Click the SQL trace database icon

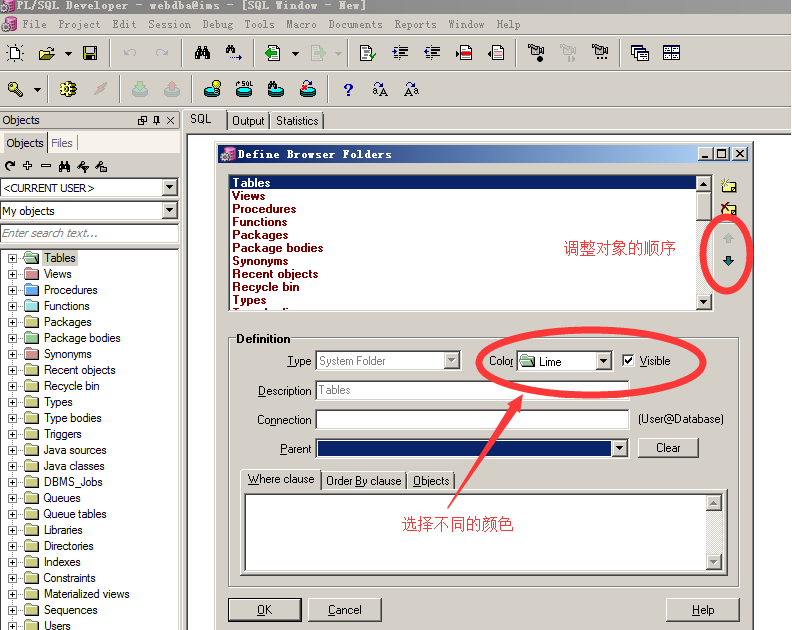[x=244, y=89]
